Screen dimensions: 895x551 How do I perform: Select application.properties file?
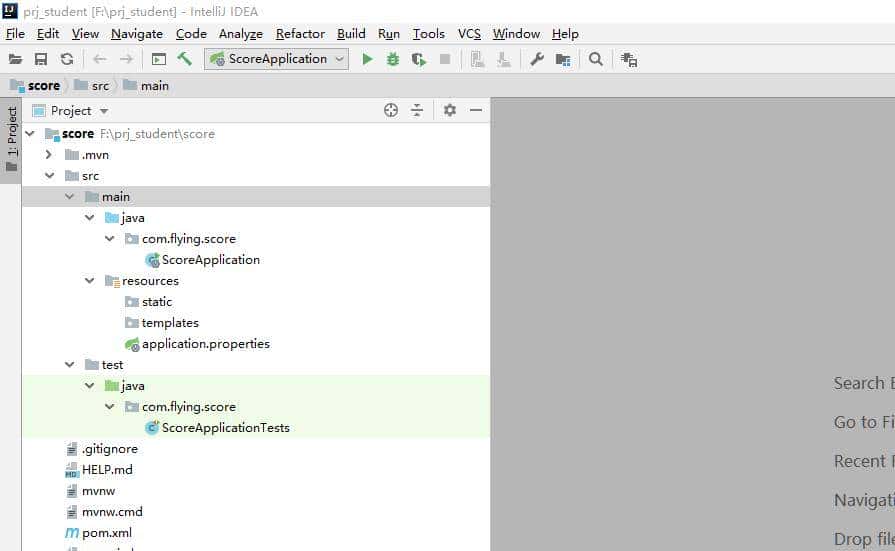[197, 344]
